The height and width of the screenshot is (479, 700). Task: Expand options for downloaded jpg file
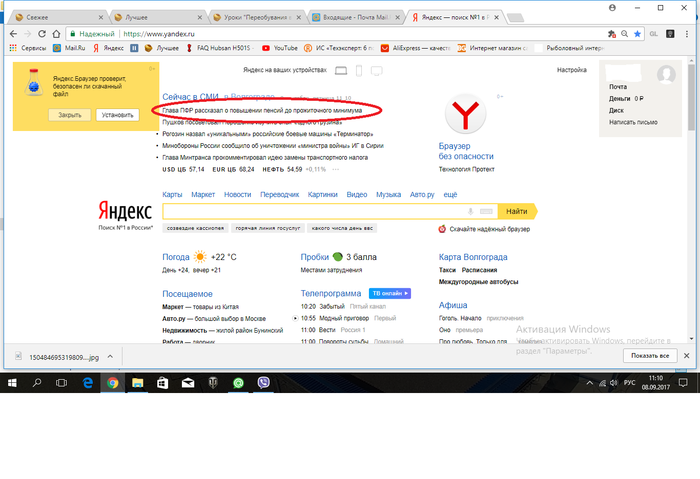[110, 357]
